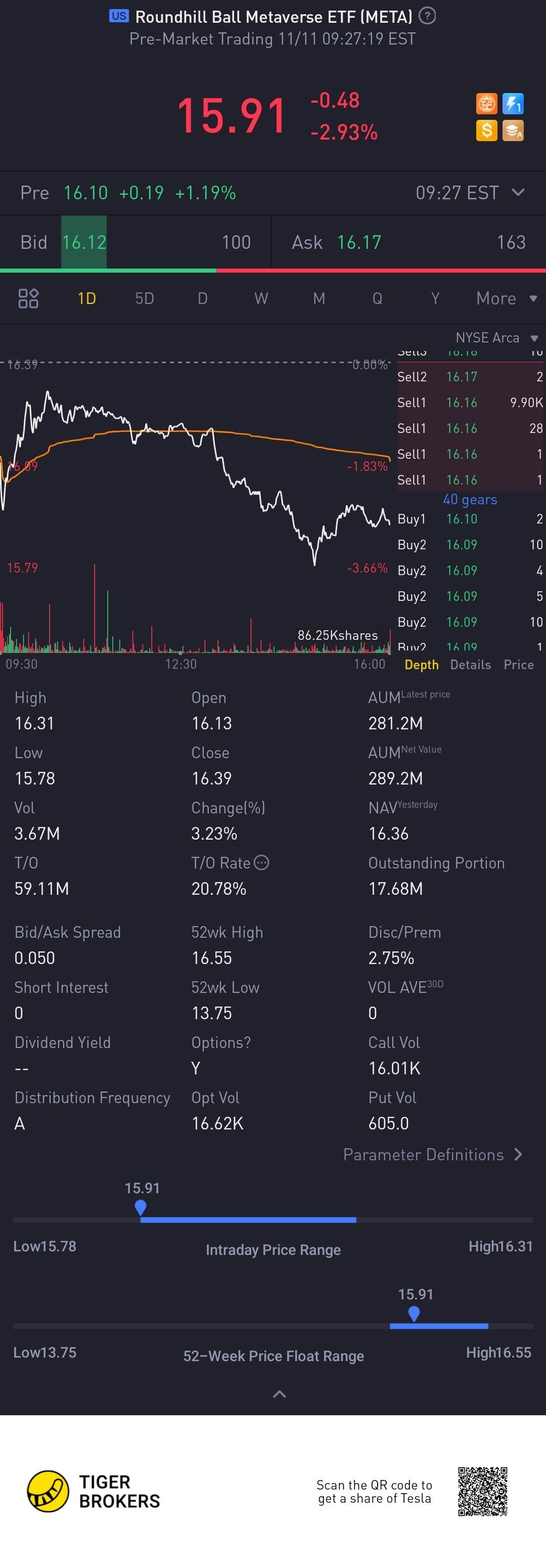The height and width of the screenshot is (1568, 546).
Task: Switch chart to 5D timeframe
Action: pos(144,298)
